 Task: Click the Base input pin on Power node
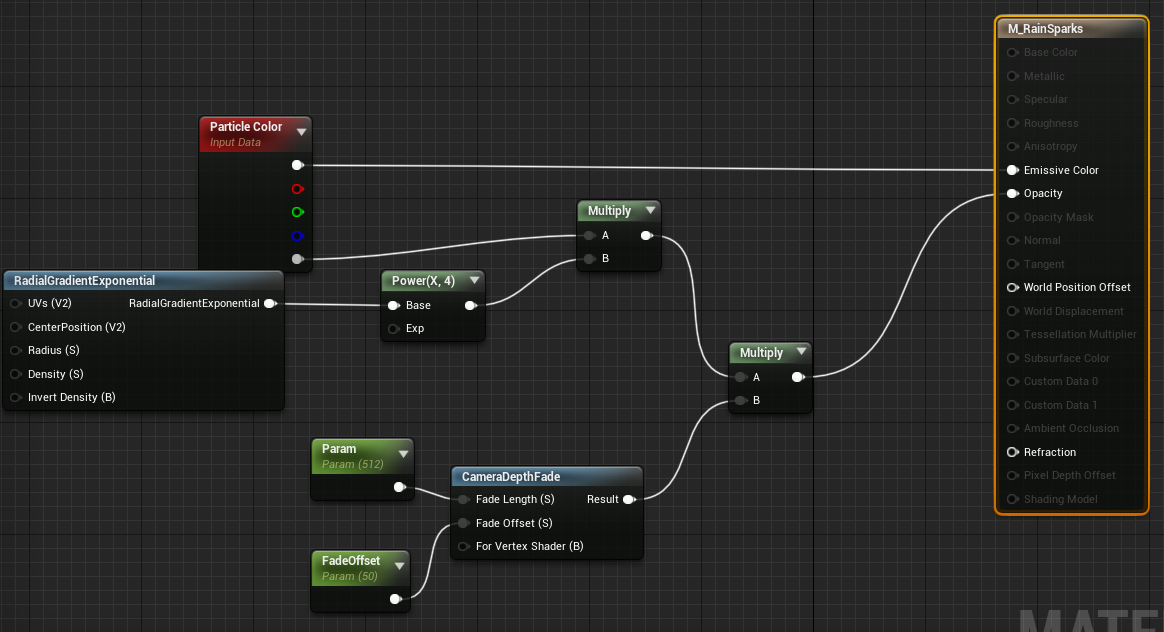click(x=394, y=305)
